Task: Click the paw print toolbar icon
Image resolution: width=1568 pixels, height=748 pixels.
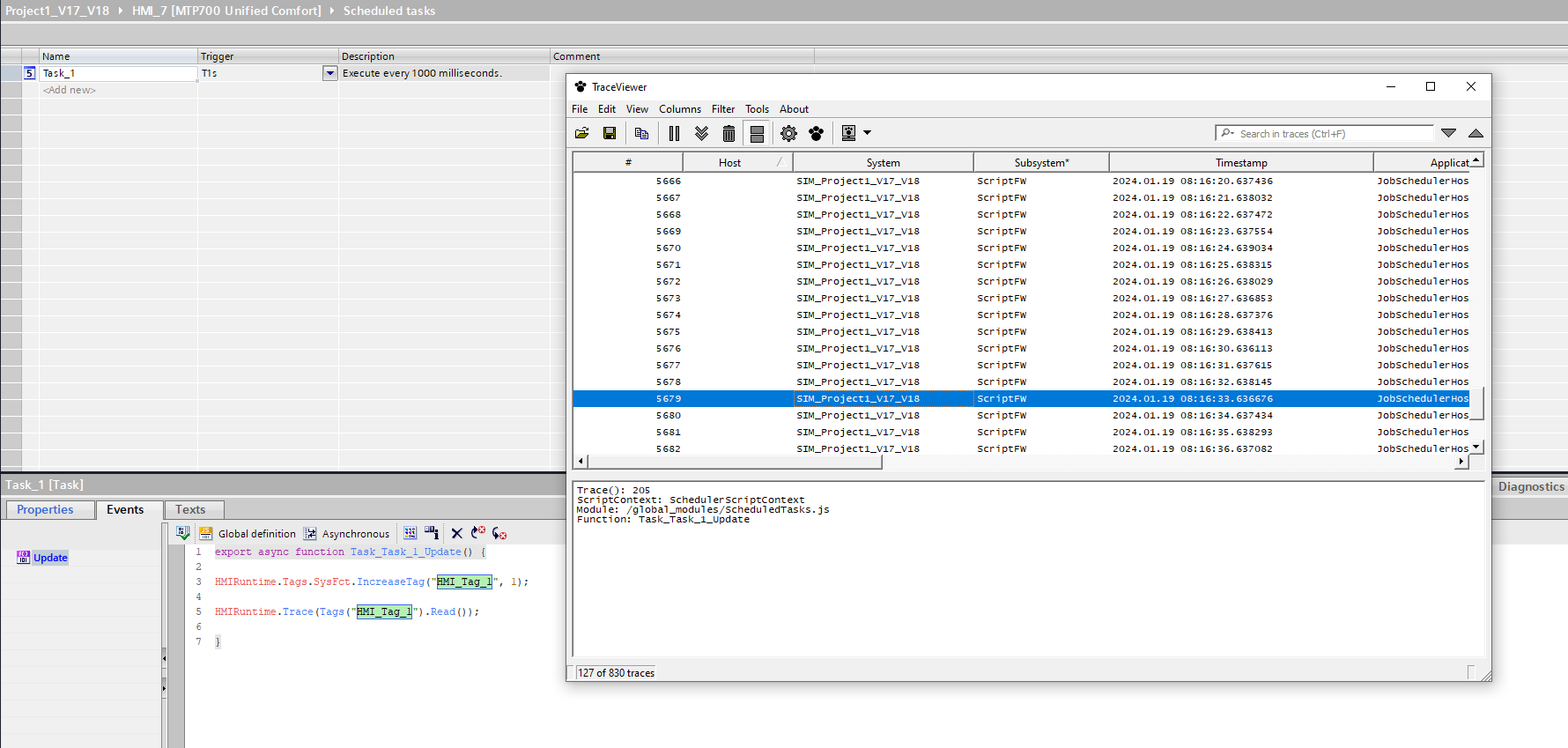Action: 817,133
